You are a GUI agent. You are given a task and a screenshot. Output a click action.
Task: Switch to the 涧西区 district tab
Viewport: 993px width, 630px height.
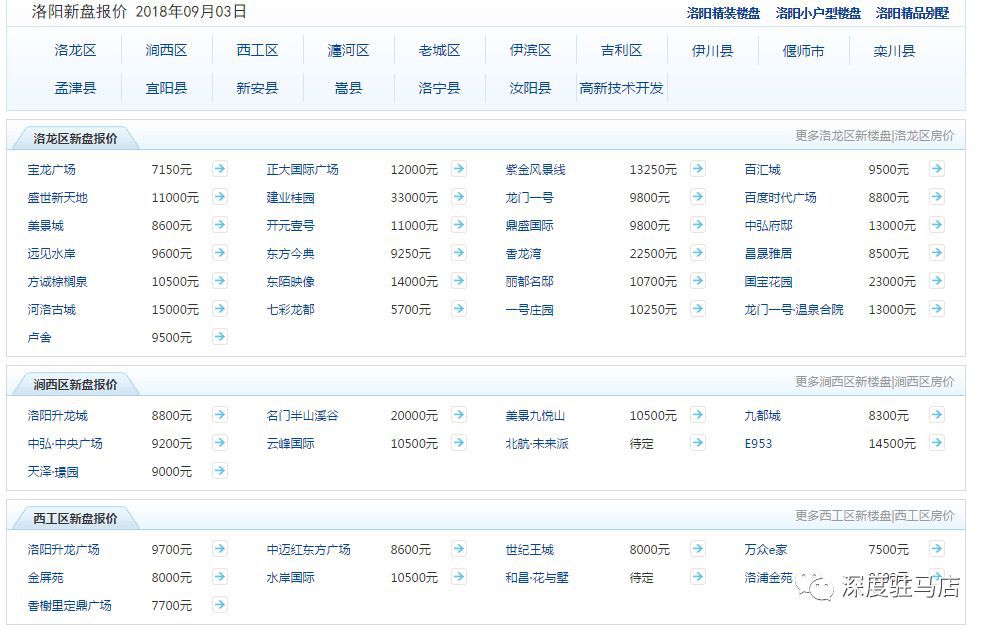(167, 49)
